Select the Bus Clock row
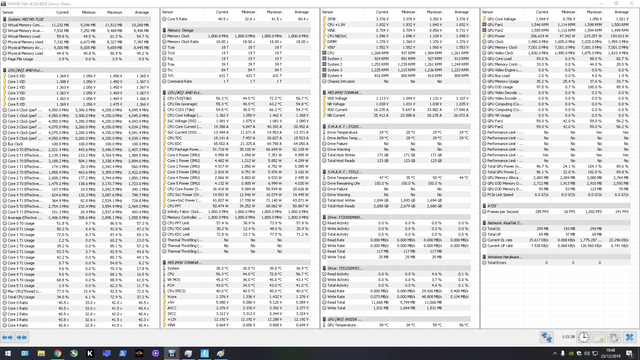 pos(76,144)
